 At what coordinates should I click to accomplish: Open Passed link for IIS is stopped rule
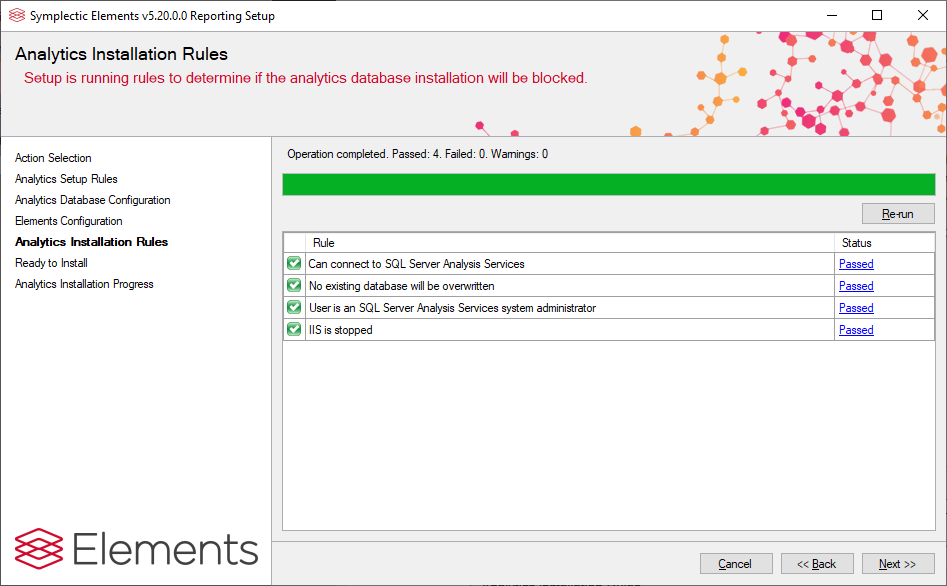coord(856,330)
